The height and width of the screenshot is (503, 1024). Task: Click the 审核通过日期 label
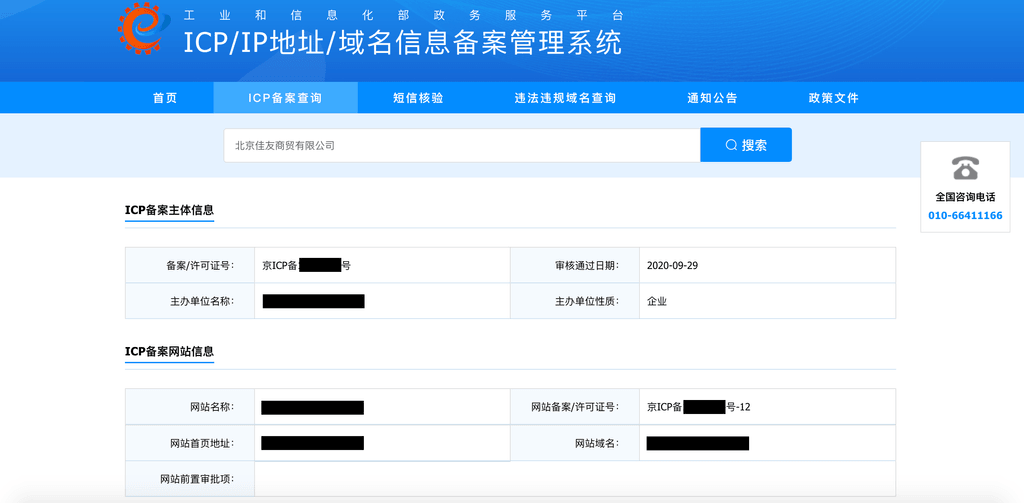586,266
